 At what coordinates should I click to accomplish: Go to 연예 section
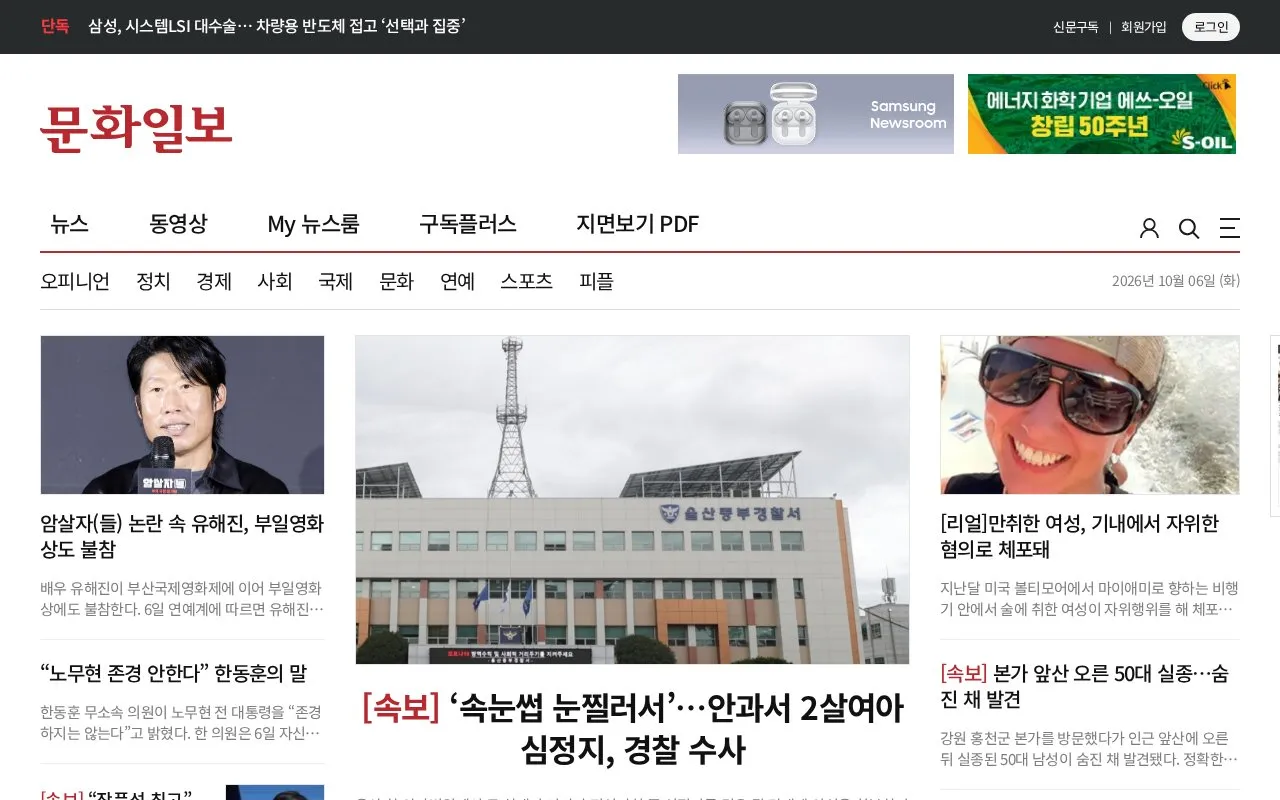(x=458, y=282)
